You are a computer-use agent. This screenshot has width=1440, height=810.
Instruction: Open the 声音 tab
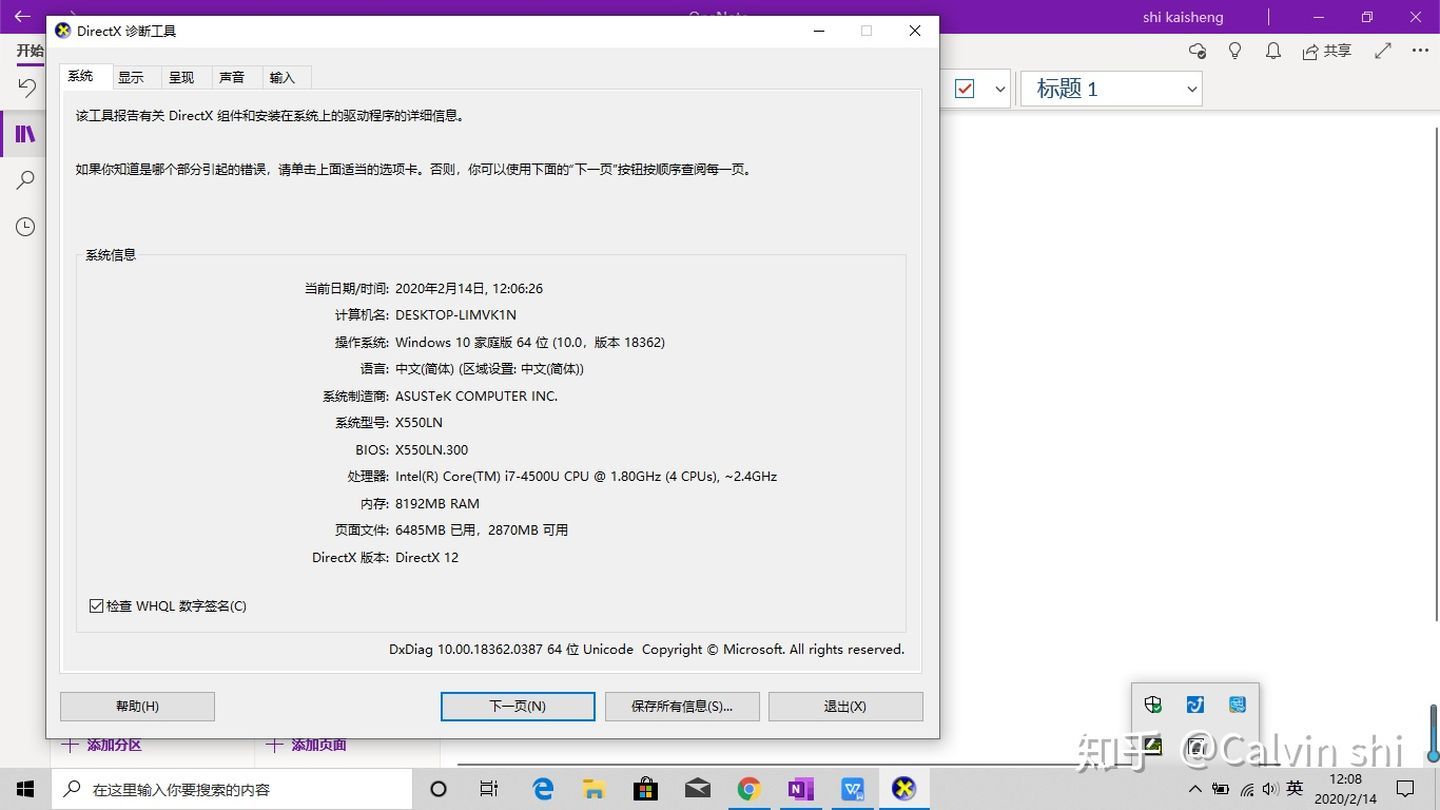coord(232,77)
